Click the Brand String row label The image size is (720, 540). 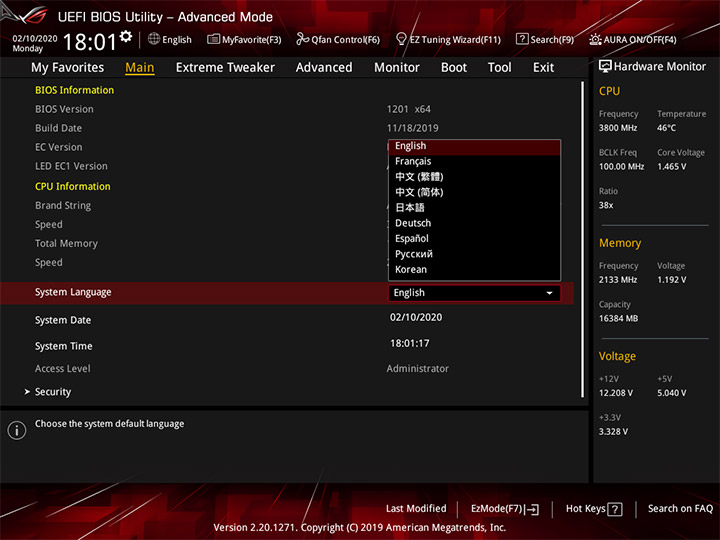pyautogui.click(x=63, y=206)
